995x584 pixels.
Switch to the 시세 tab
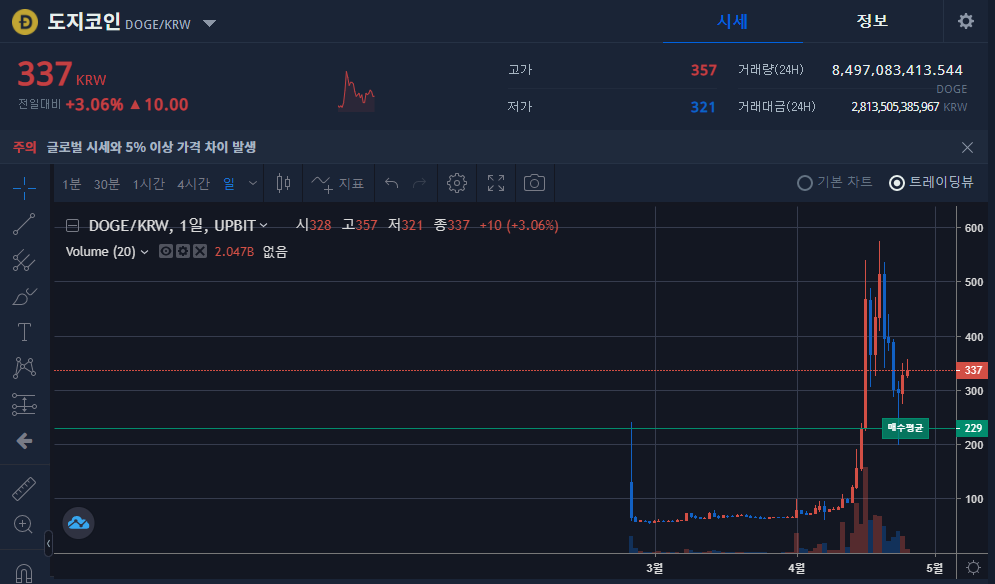[732, 22]
